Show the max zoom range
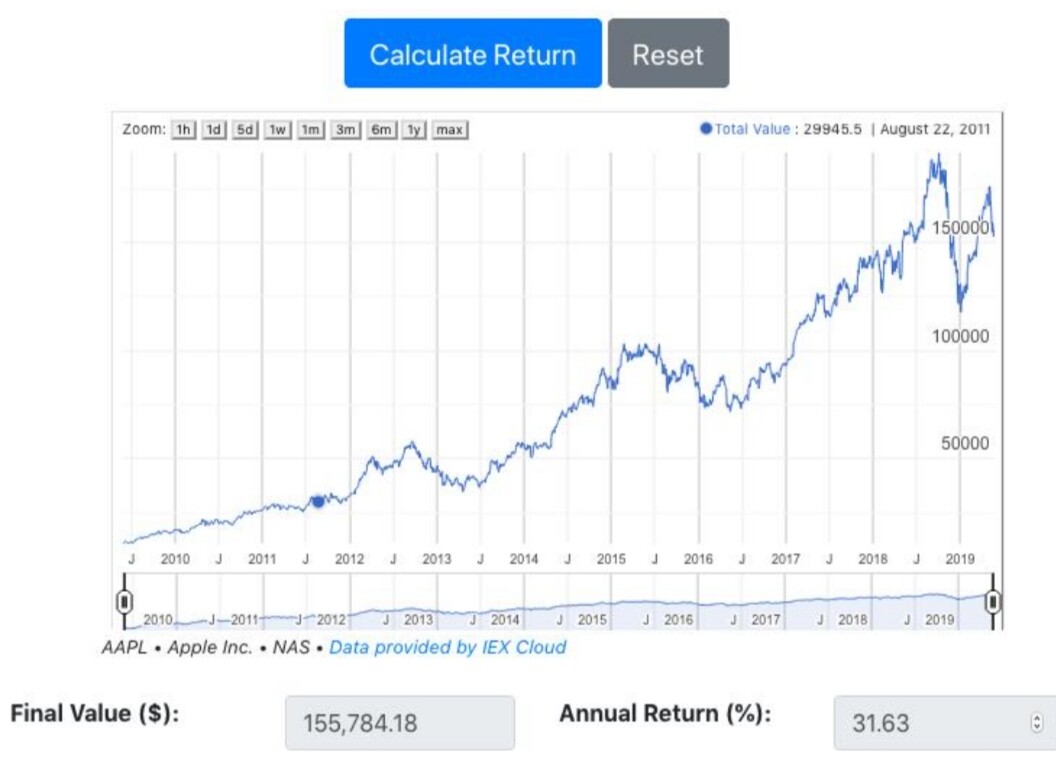This screenshot has width=1056, height=771. [x=450, y=130]
